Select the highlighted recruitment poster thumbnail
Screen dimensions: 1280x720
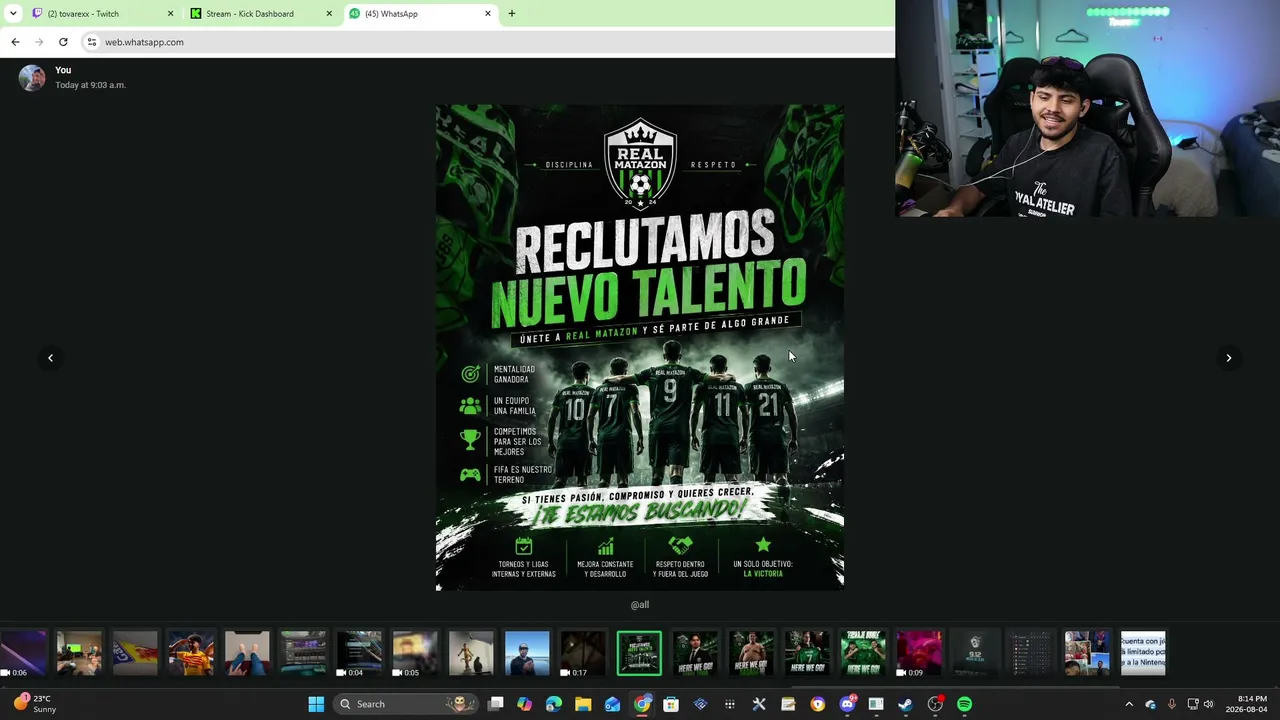click(639, 653)
